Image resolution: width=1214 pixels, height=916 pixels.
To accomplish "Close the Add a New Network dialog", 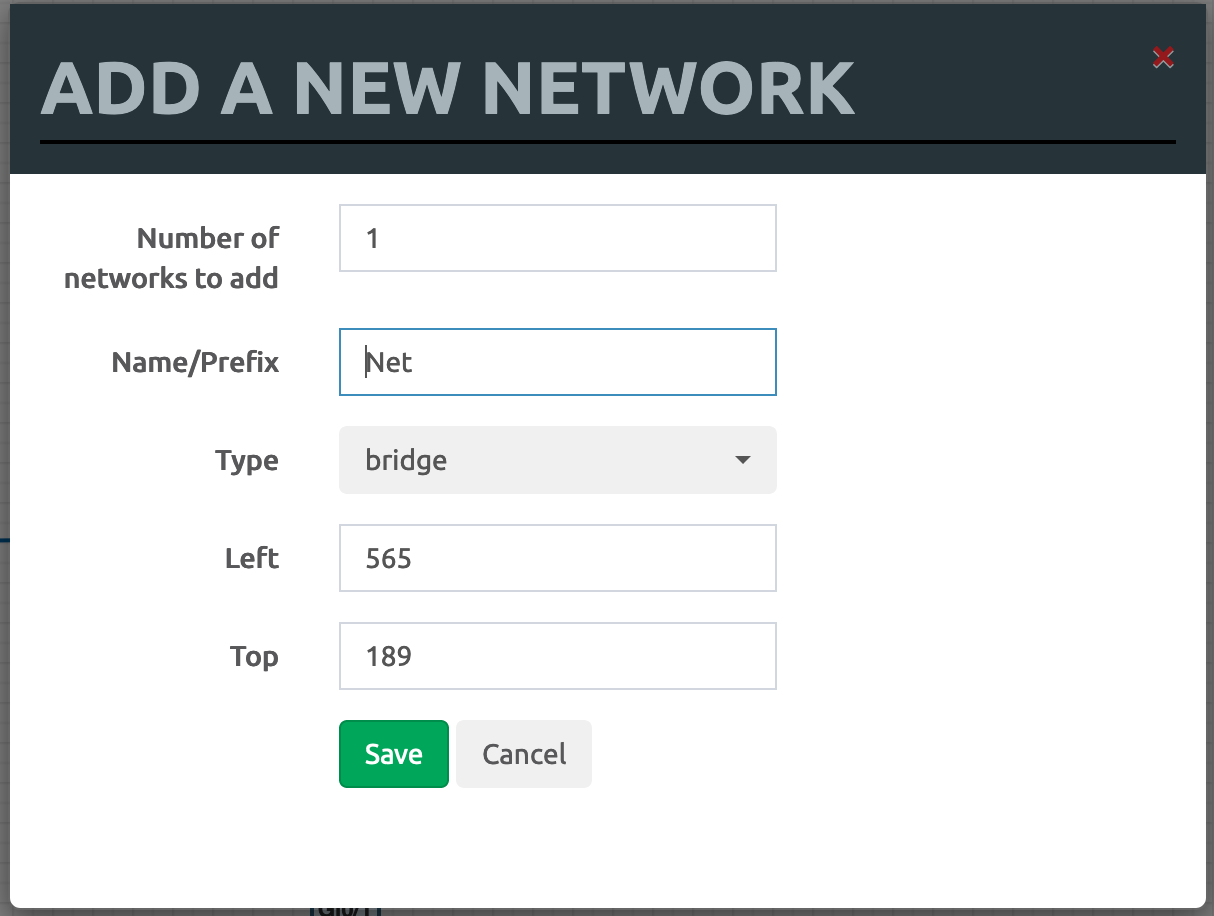I will tap(1162, 57).
